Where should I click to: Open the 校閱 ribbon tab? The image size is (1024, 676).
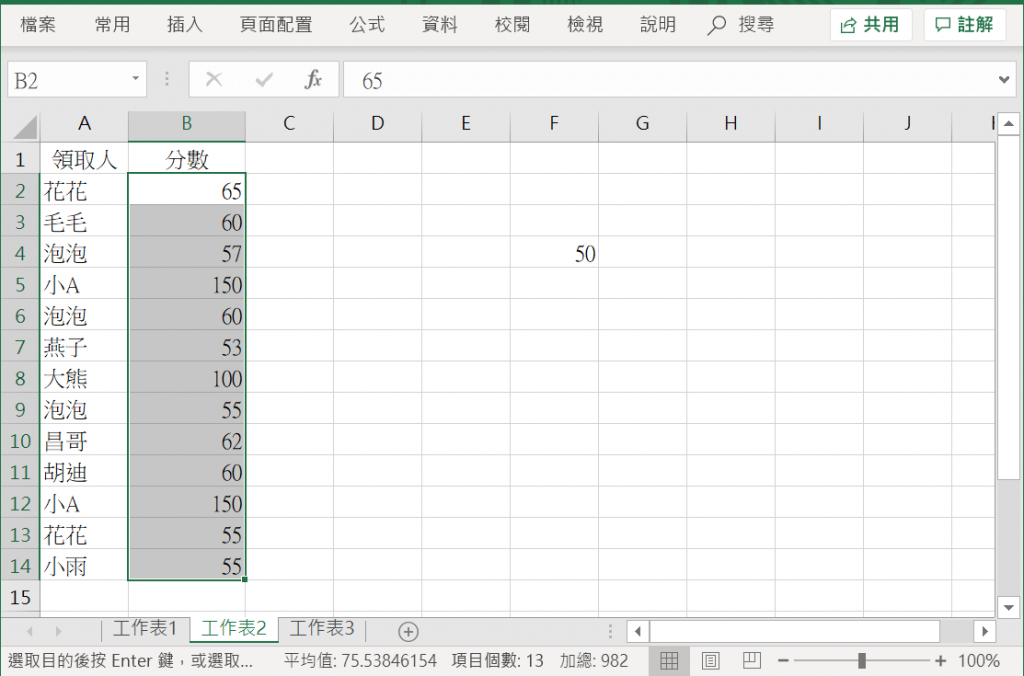tap(512, 25)
